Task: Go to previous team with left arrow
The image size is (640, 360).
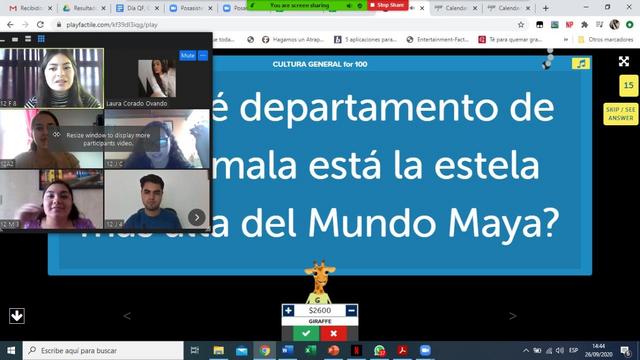Action: tap(127, 316)
